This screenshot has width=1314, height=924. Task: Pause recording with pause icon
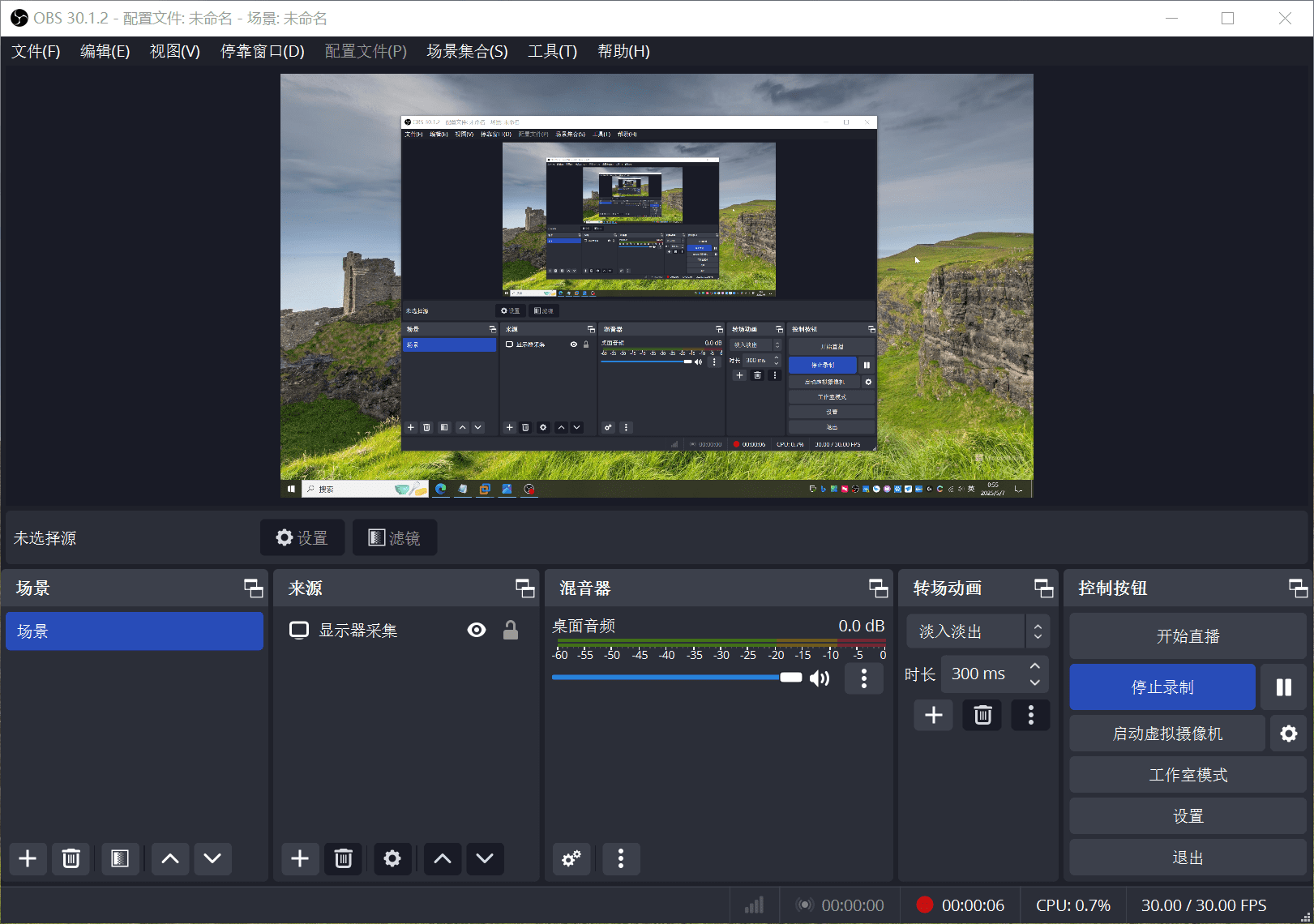(x=1284, y=687)
